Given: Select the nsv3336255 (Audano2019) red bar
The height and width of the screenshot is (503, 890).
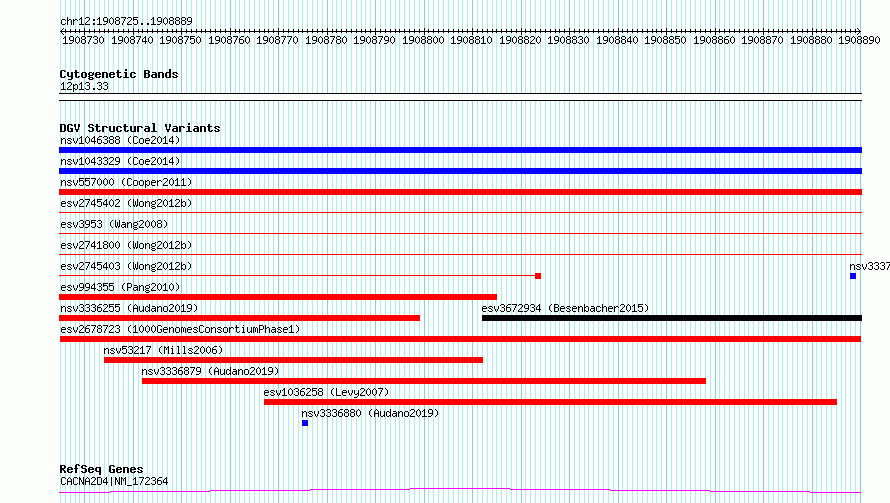Looking at the screenshot, I should pyautogui.click(x=240, y=318).
